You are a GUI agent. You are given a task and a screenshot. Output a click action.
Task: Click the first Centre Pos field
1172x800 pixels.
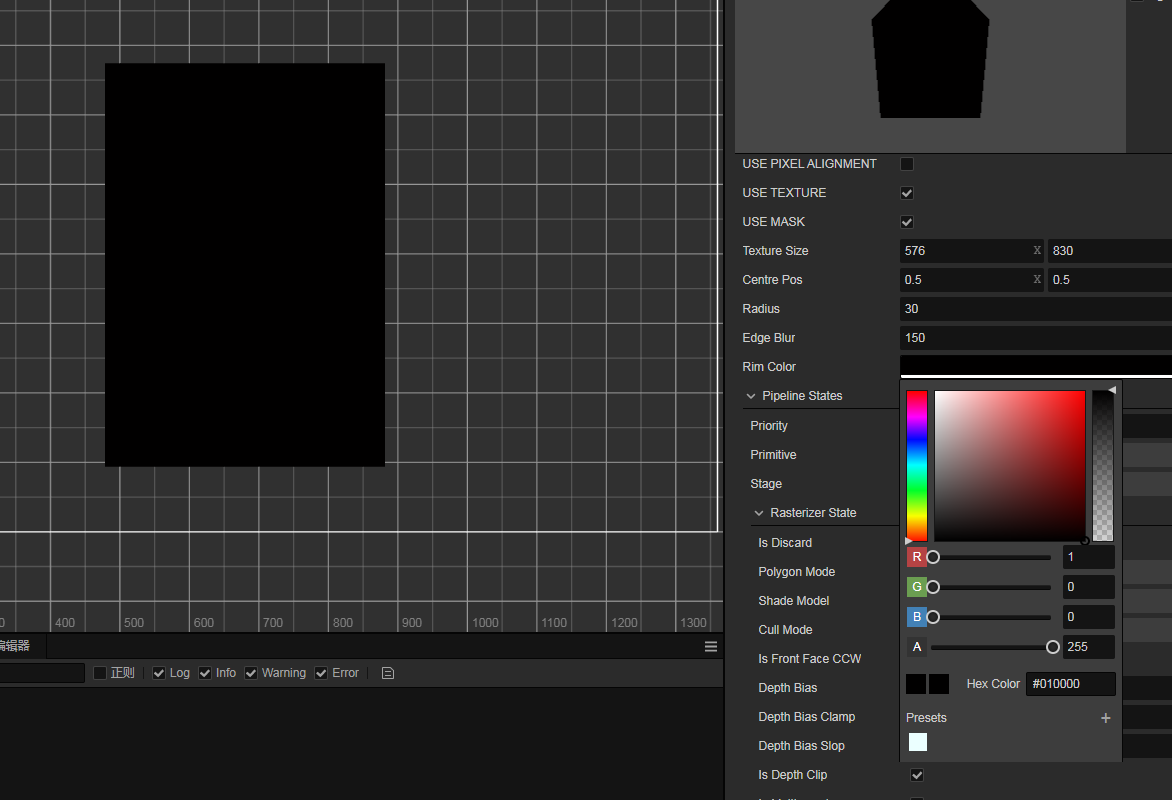tap(971, 280)
